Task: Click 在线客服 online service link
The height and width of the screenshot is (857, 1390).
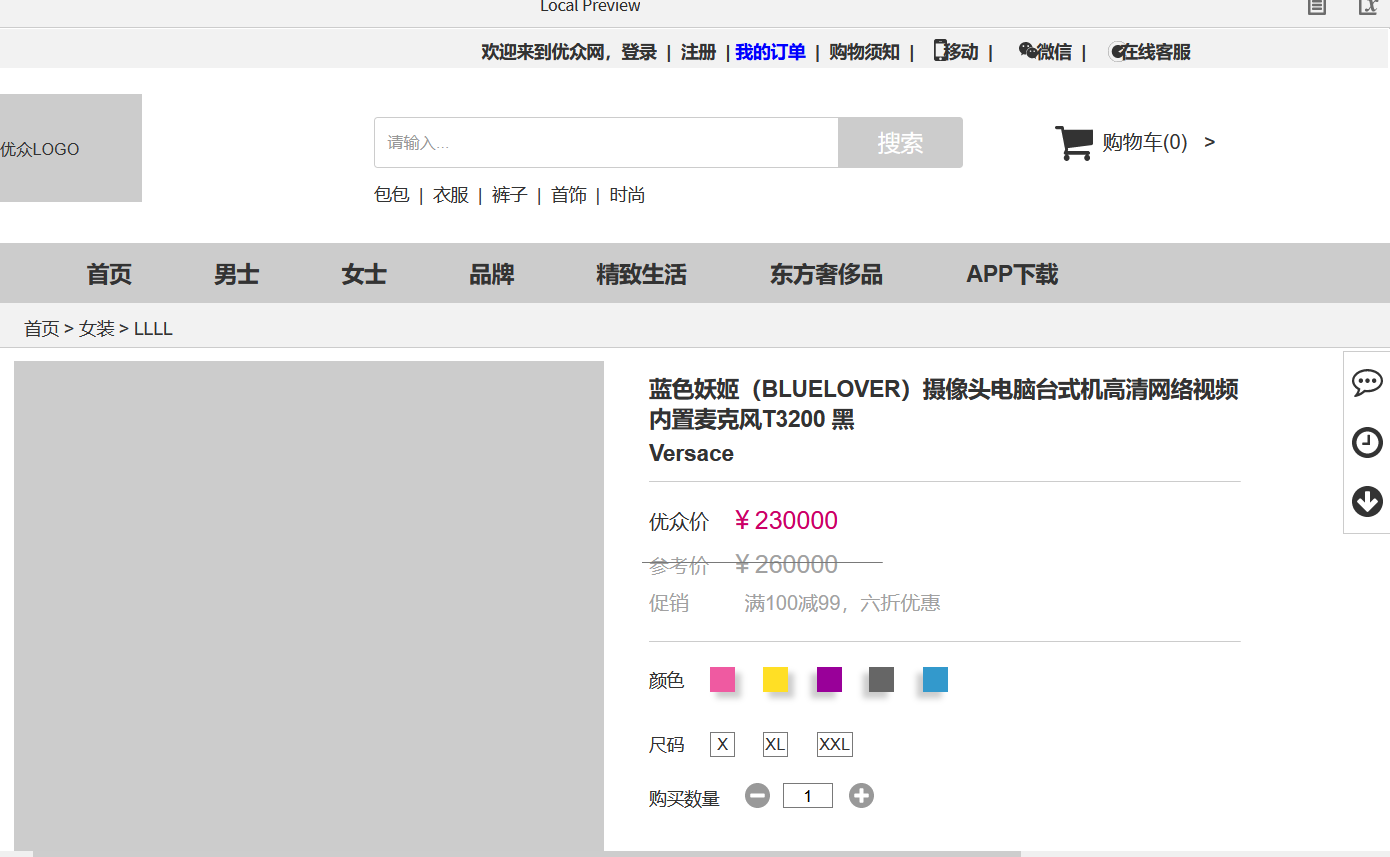Action: coord(1157,52)
